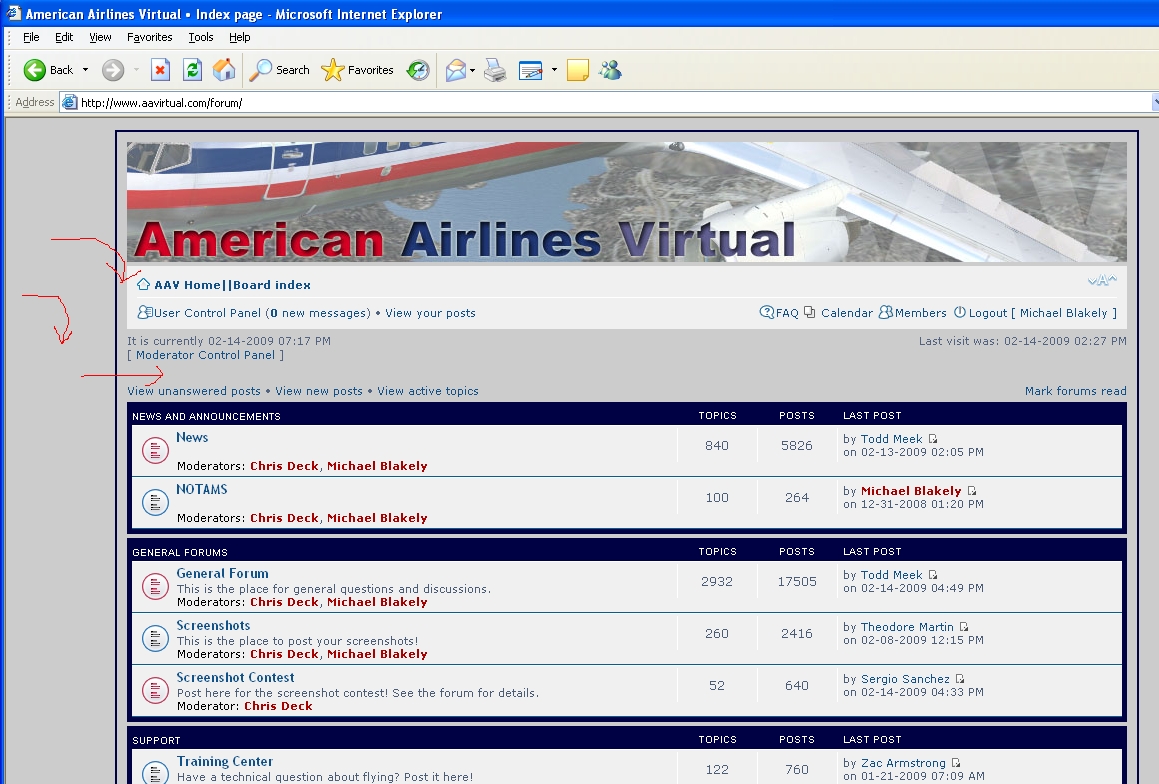Click the Screenshots forum status icon
The image size is (1159, 784).
click(155, 638)
